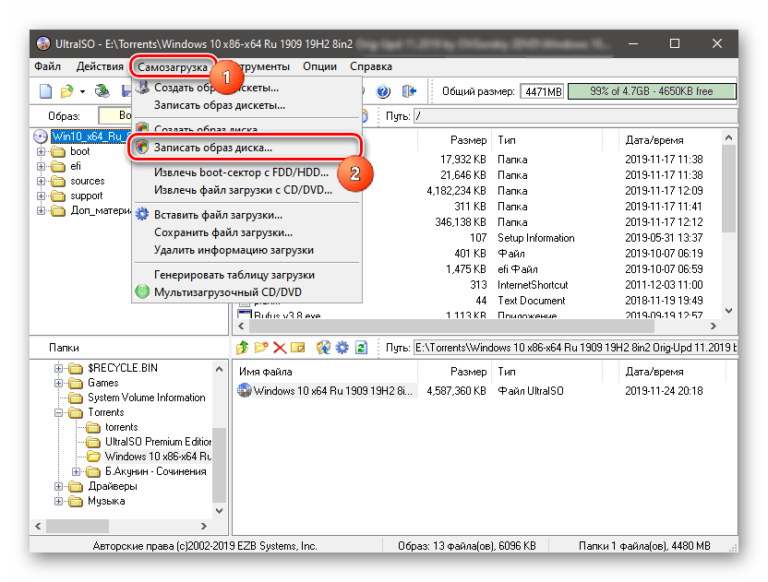Open the dropdown arrow next to Open icon
The height and width of the screenshot is (582, 768).
pyautogui.click(x=80, y=92)
